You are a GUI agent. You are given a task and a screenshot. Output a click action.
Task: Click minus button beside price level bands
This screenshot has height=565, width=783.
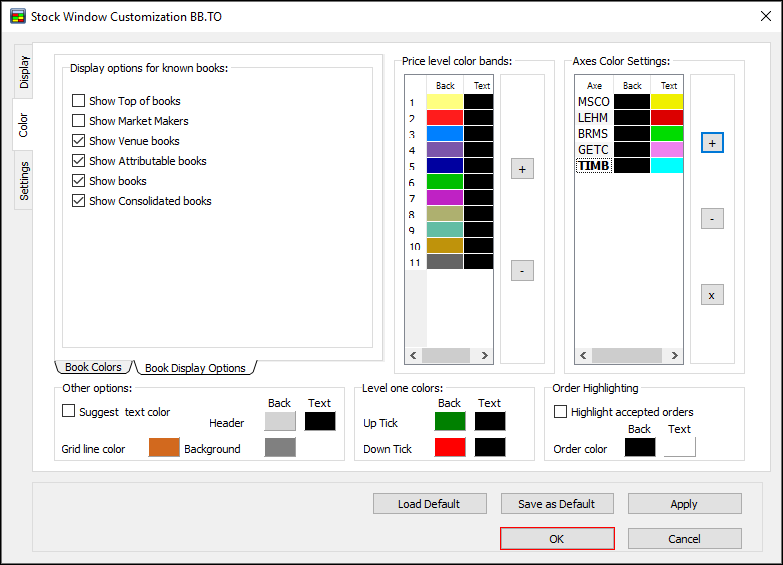click(522, 270)
